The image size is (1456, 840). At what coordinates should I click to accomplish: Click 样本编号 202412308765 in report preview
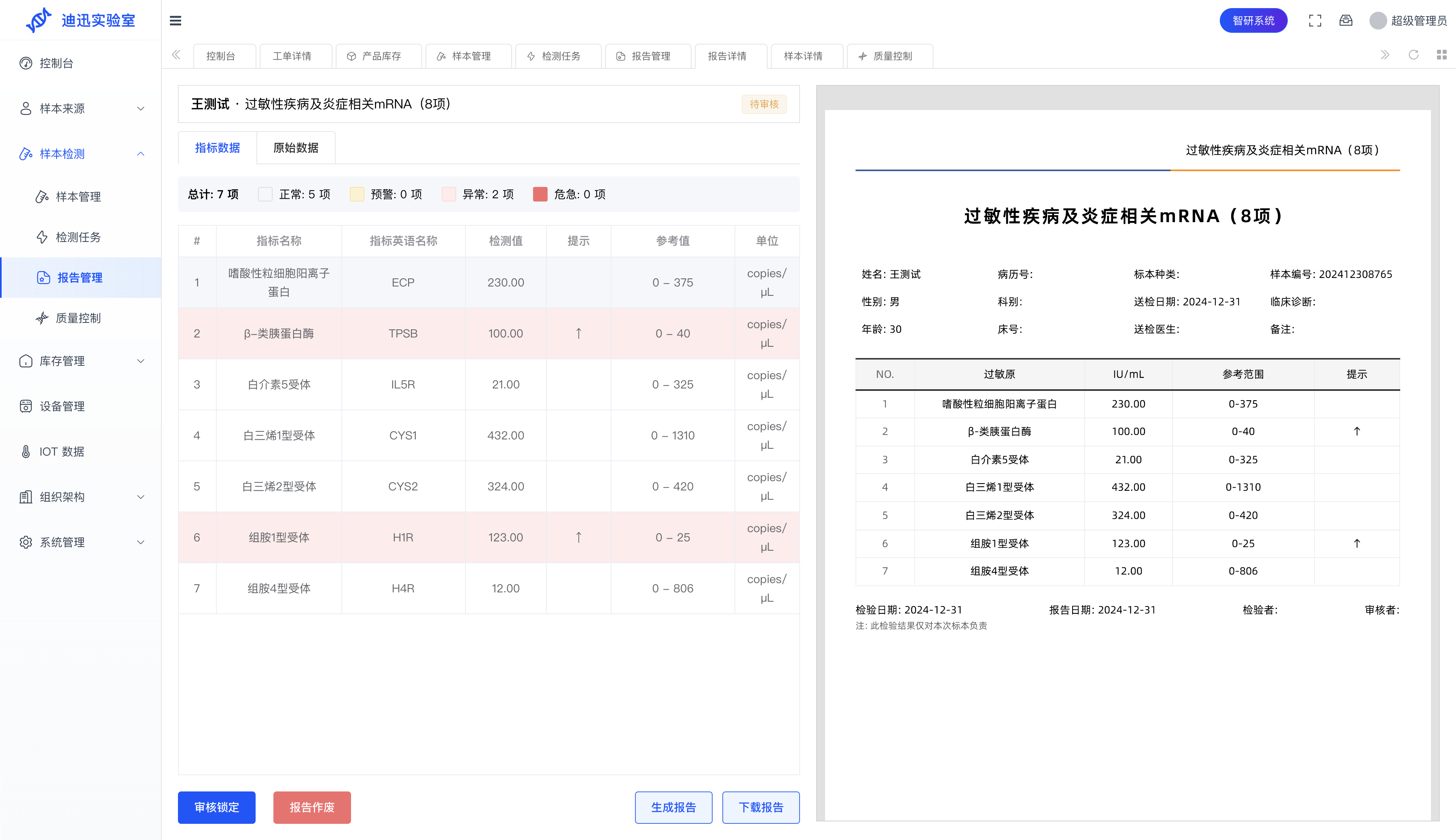click(1331, 275)
